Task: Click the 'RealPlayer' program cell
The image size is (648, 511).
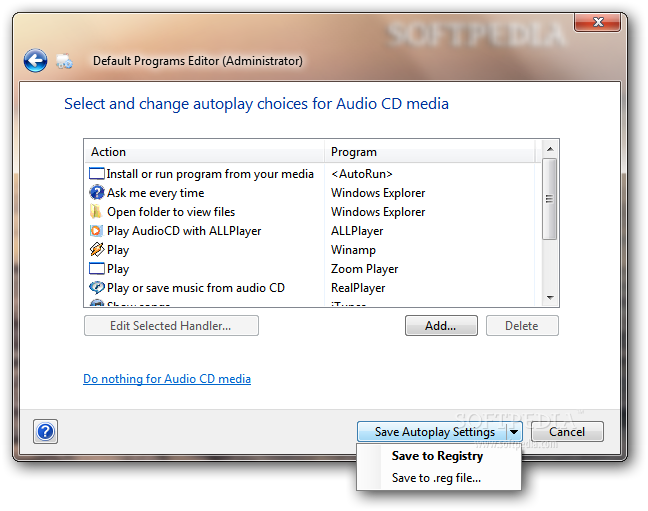Action: [358, 288]
